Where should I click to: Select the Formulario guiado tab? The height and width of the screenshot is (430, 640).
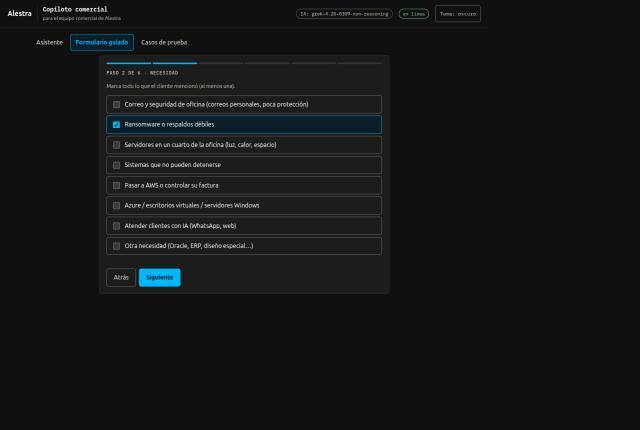(x=102, y=42)
